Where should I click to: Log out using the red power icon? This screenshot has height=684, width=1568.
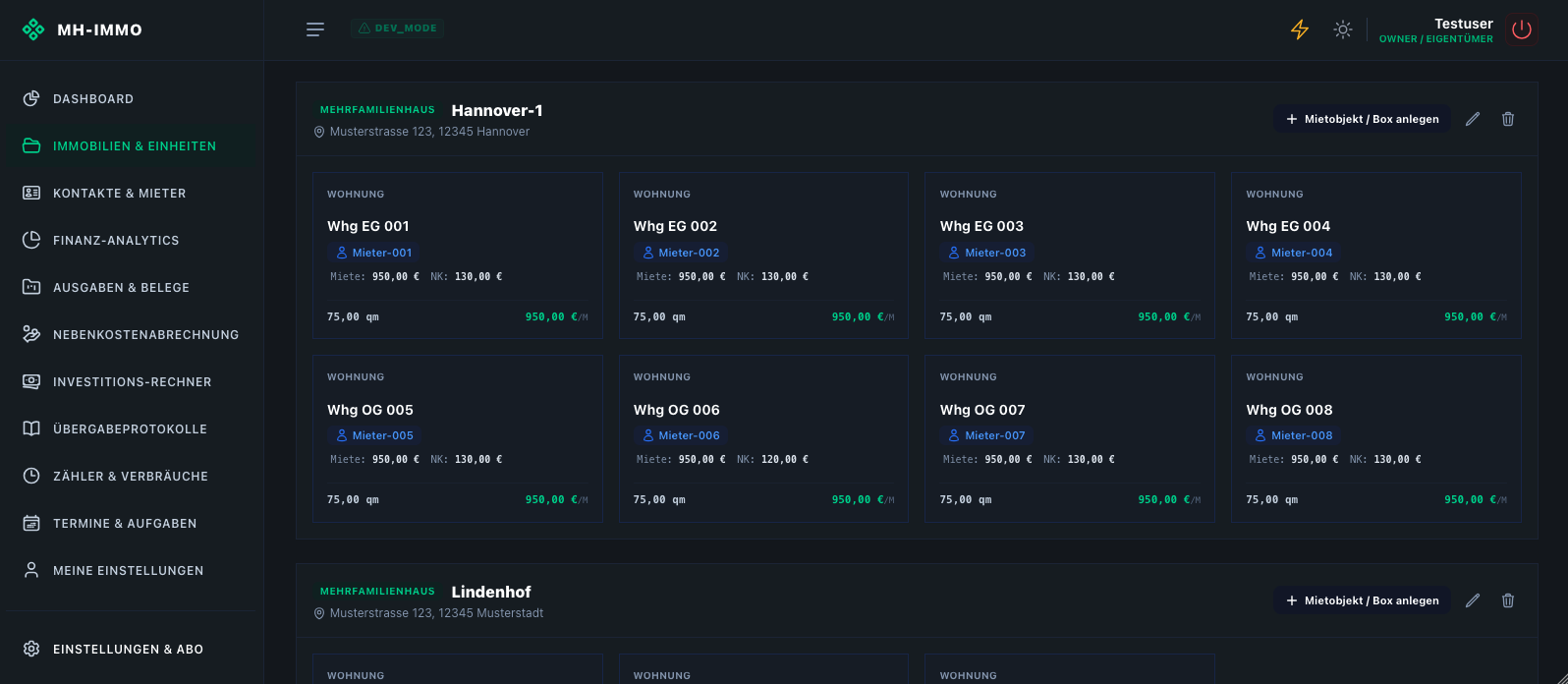pos(1522,29)
